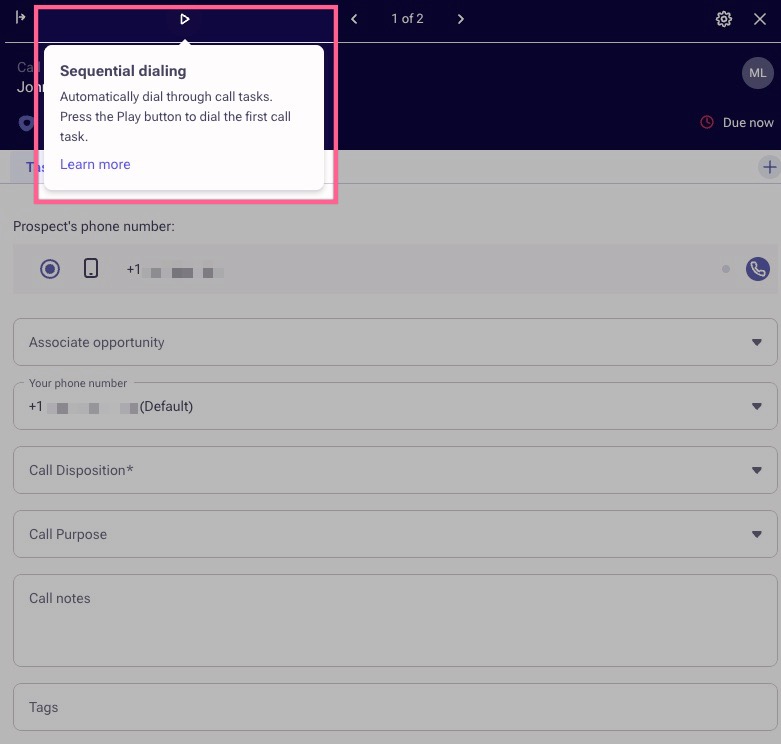Click the Due now clock icon

tap(706, 122)
